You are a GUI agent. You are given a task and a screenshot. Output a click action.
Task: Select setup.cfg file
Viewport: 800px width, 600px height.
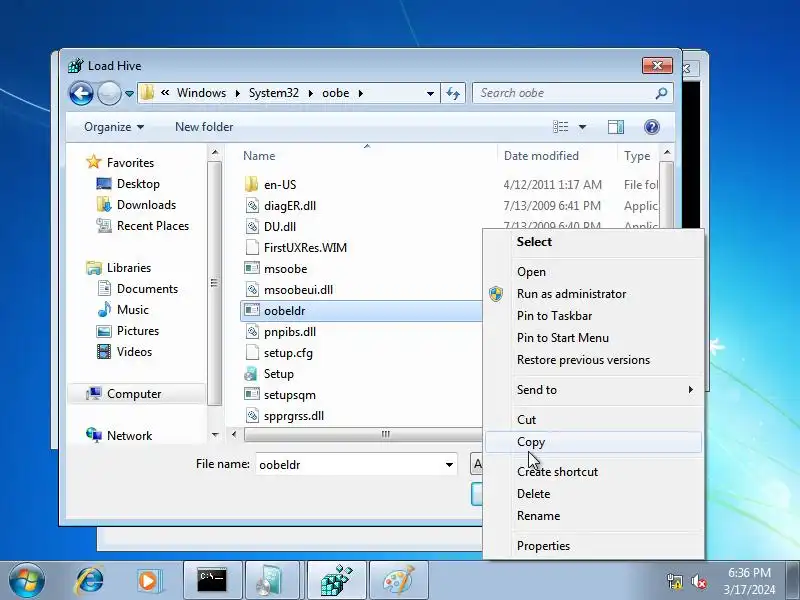[x=288, y=353]
